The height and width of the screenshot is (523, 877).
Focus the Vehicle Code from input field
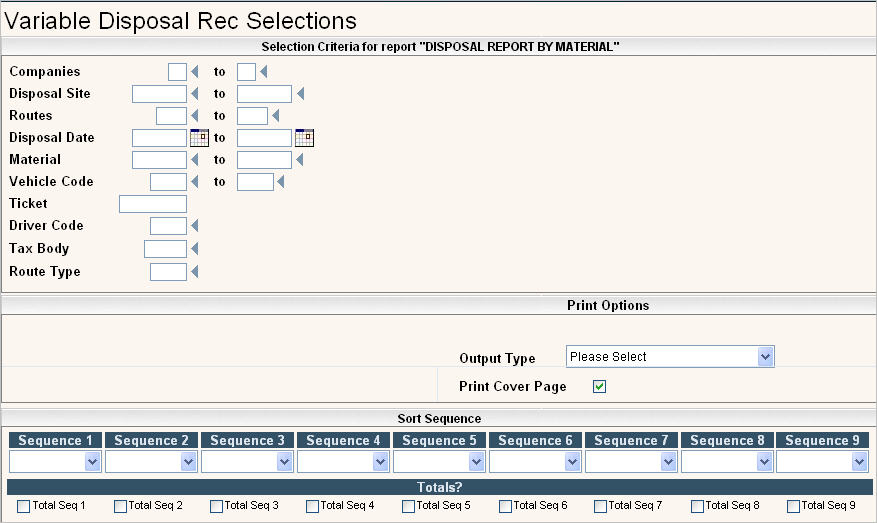coord(168,182)
